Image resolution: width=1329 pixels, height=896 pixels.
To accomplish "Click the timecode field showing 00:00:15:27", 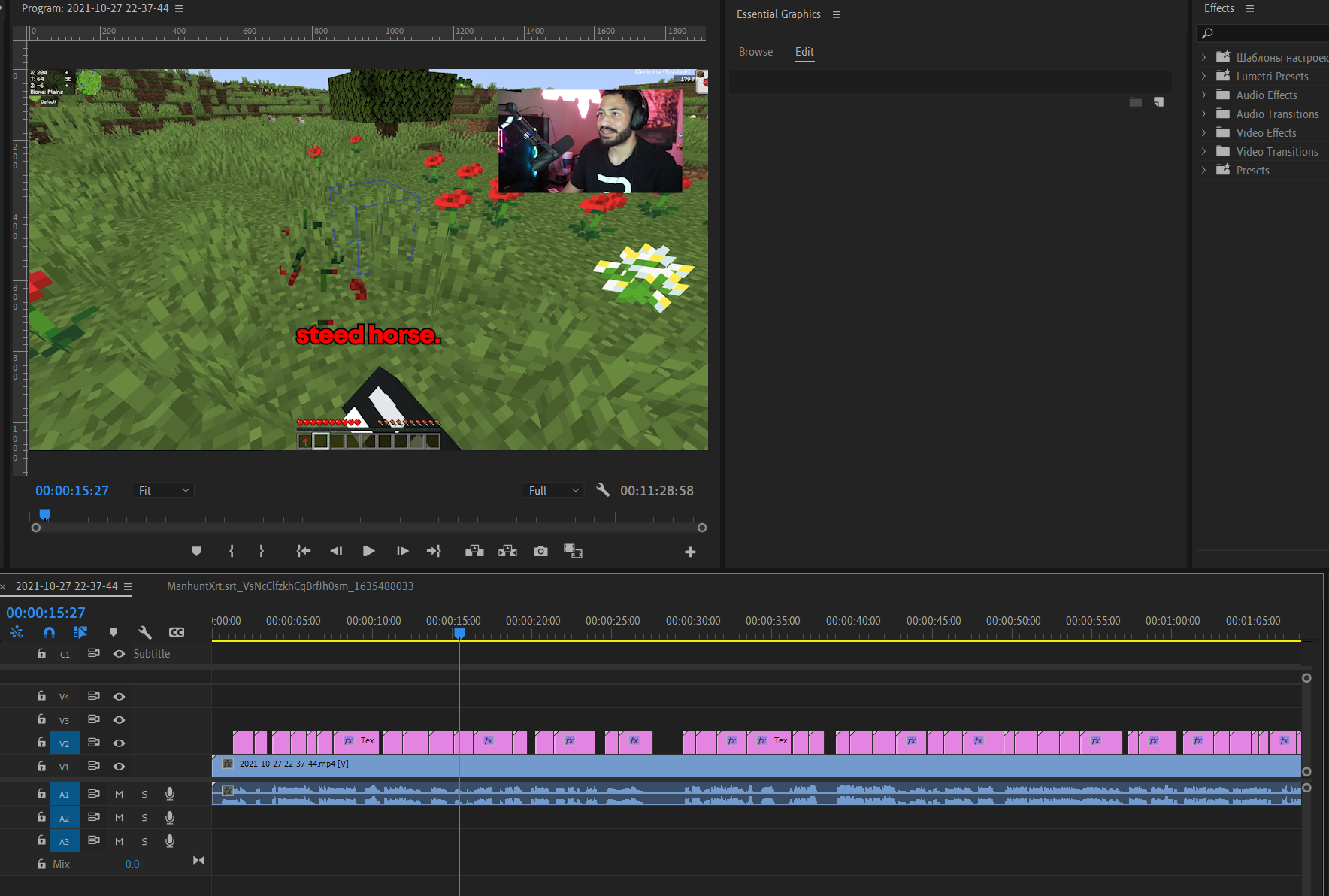I will point(71,490).
